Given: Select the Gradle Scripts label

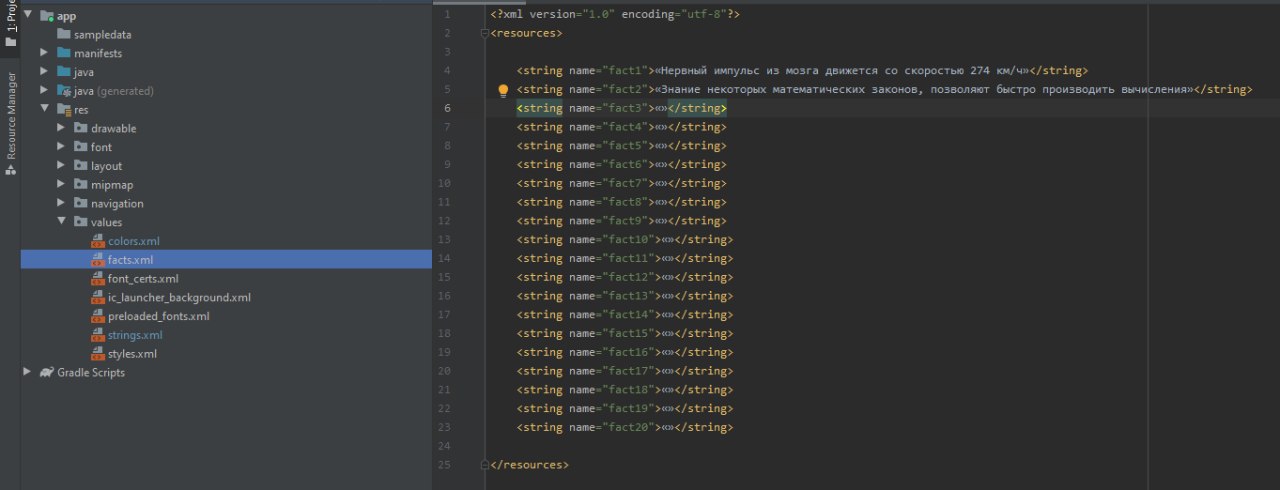Looking at the screenshot, I should 91,372.
